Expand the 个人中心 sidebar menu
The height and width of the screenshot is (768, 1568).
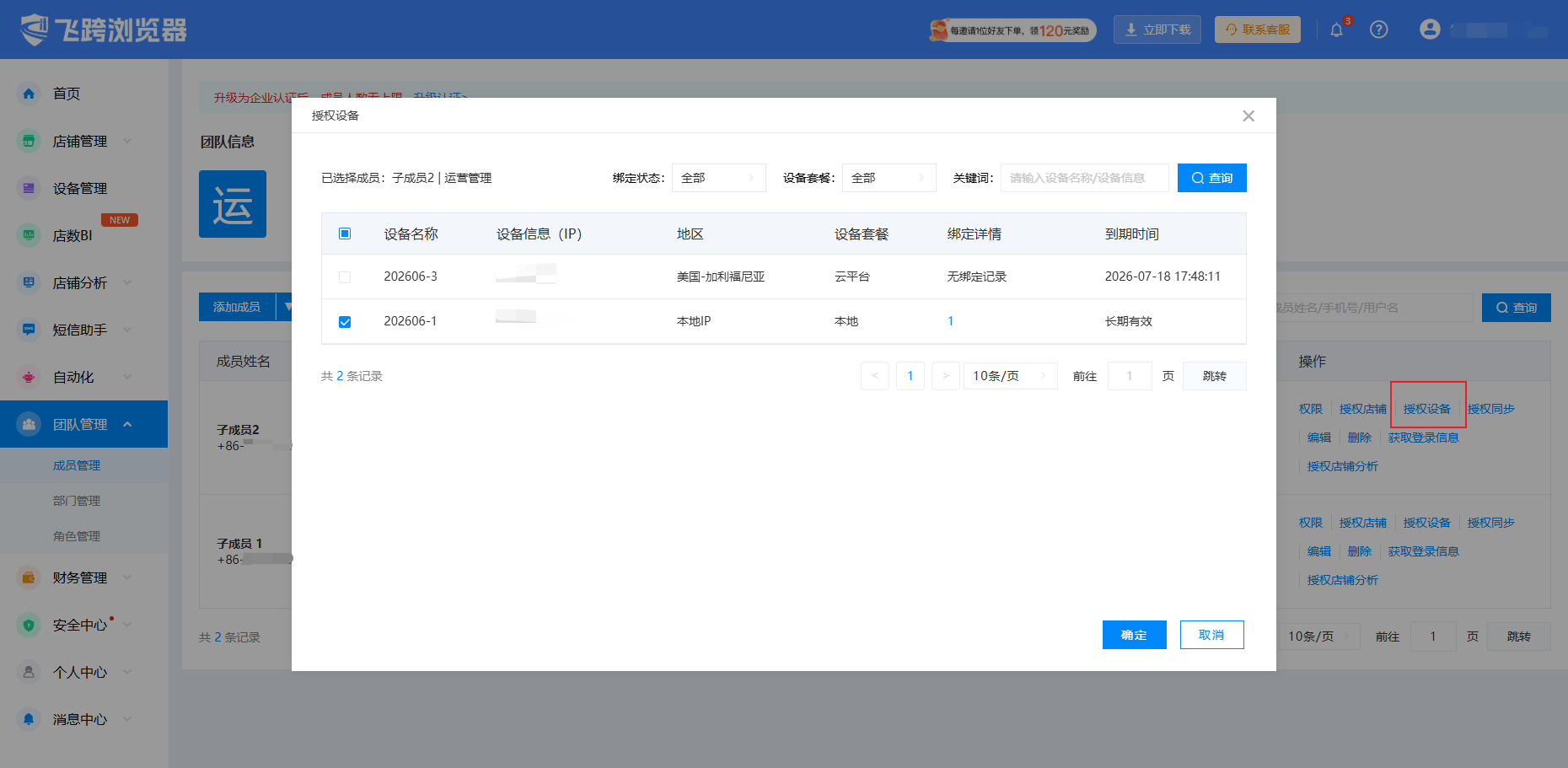click(127, 672)
